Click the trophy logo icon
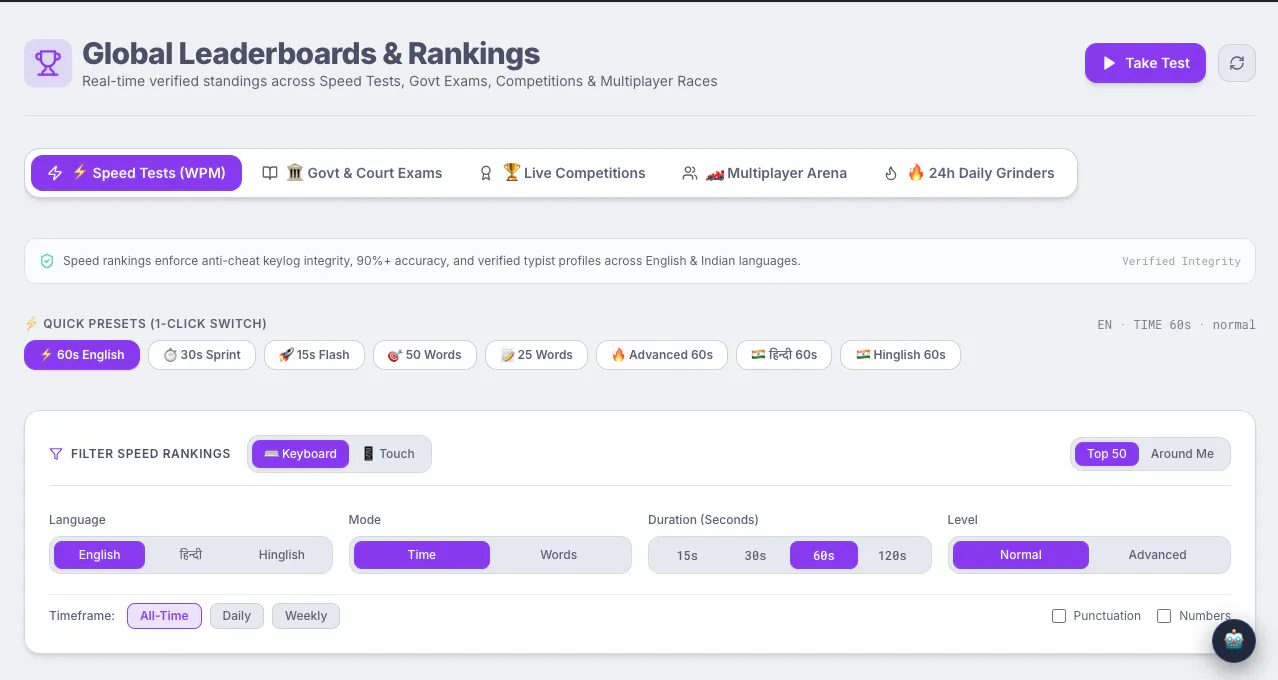The height and width of the screenshot is (680, 1278). tap(48, 63)
